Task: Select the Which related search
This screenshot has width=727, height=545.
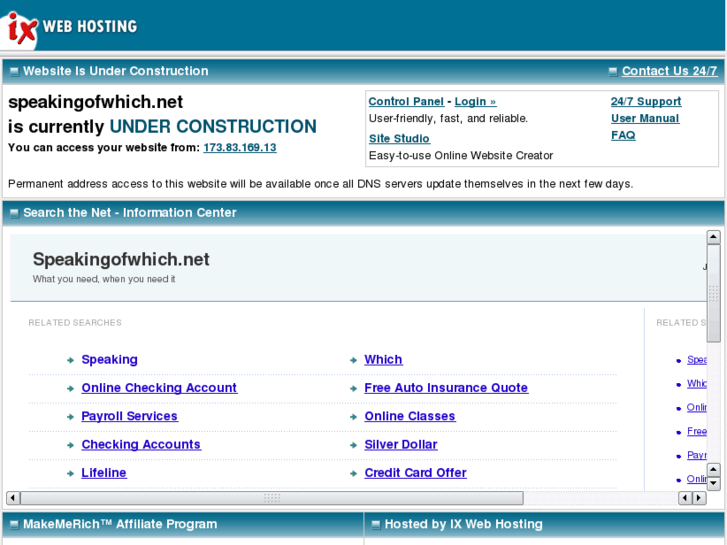Action: (x=383, y=359)
